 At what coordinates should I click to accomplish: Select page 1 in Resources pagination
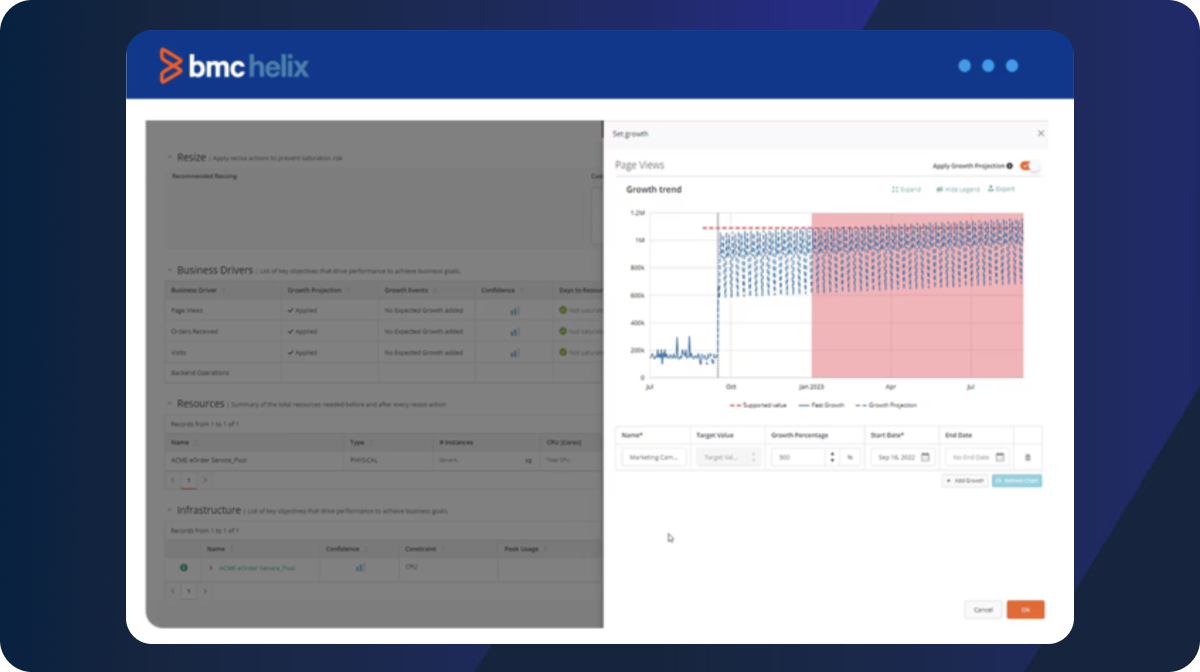[x=187, y=480]
